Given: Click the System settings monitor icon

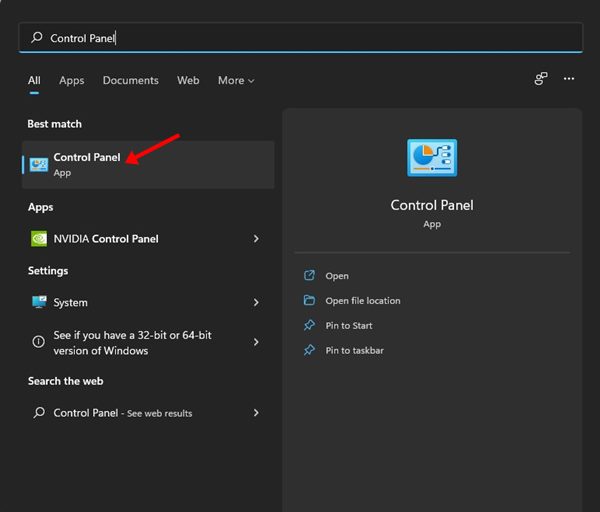Looking at the screenshot, I should tap(39, 302).
